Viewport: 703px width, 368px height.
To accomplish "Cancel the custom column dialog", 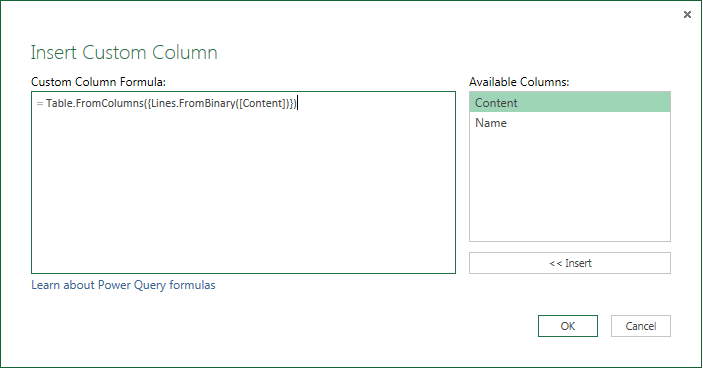I will coord(641,326).
